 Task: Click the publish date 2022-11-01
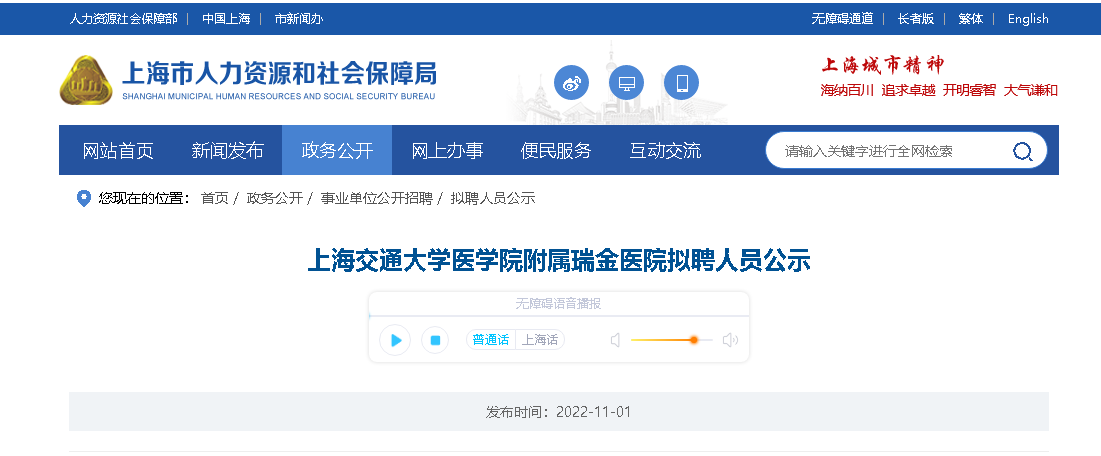coord(593,412)
